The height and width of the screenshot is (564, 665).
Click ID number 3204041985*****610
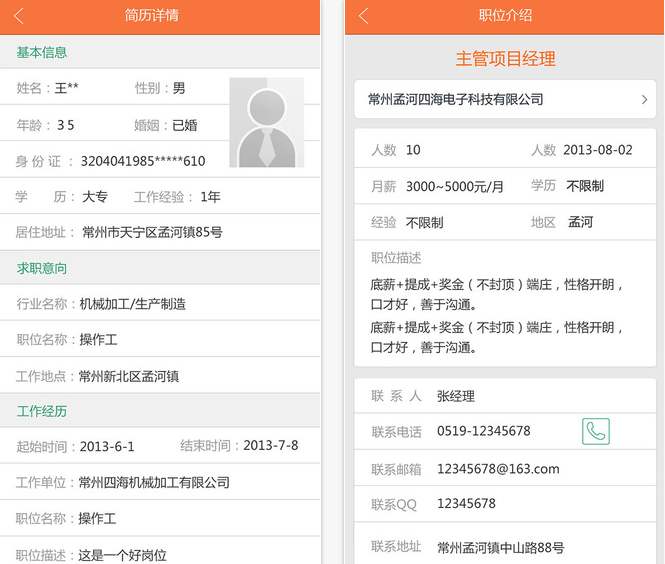(x=143, y=161)
